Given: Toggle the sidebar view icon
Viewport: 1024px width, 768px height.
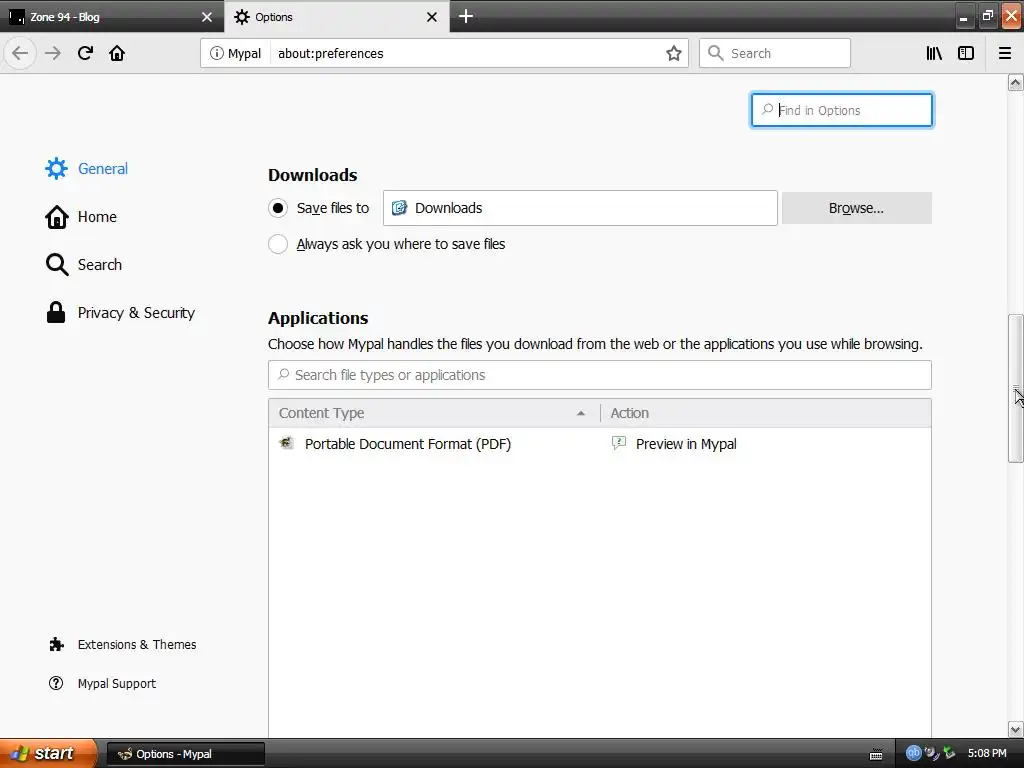Looking at the screenshot, I should tap(966, 53).
